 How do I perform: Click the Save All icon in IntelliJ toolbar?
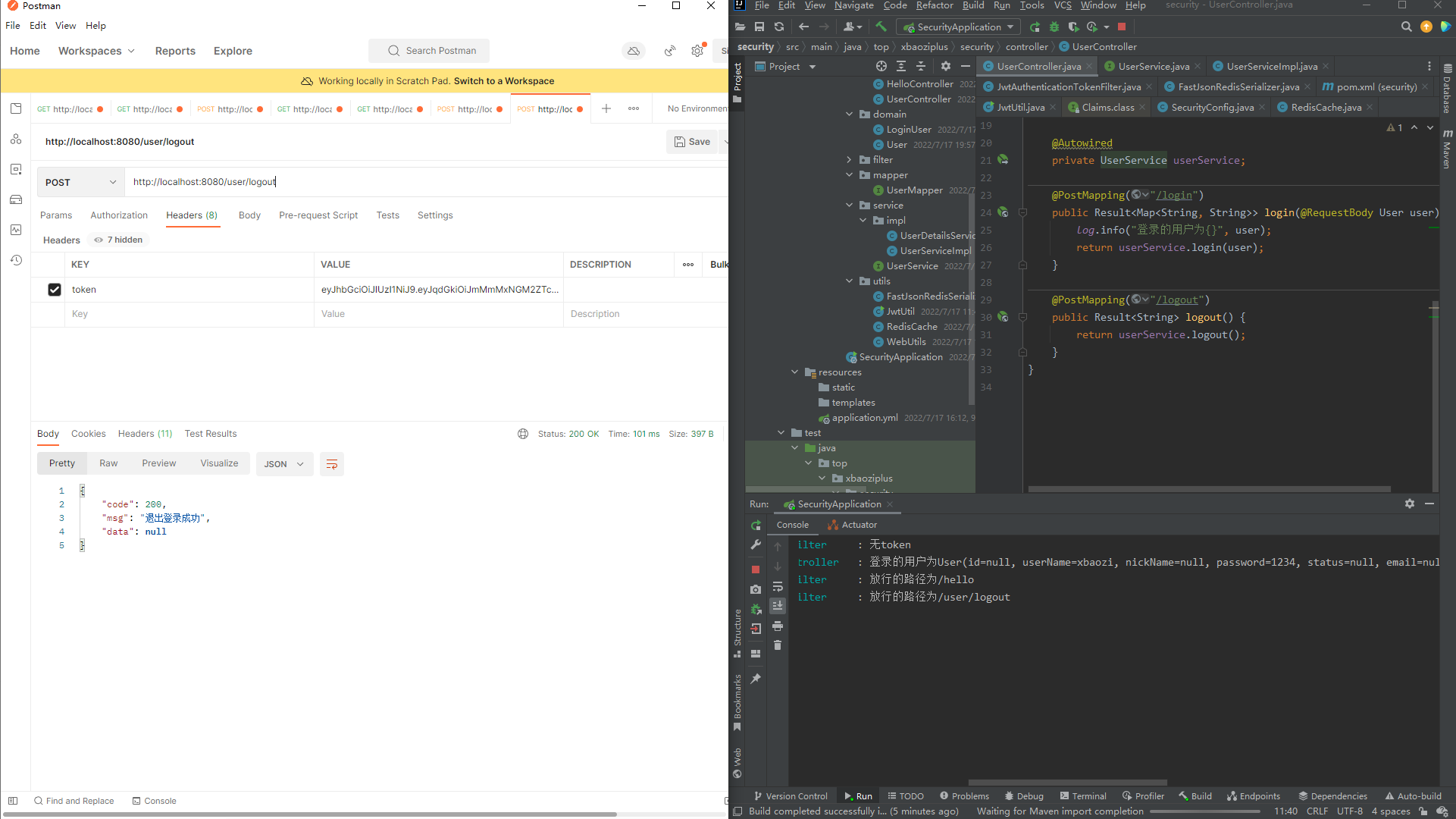click(x=759, y=27)
